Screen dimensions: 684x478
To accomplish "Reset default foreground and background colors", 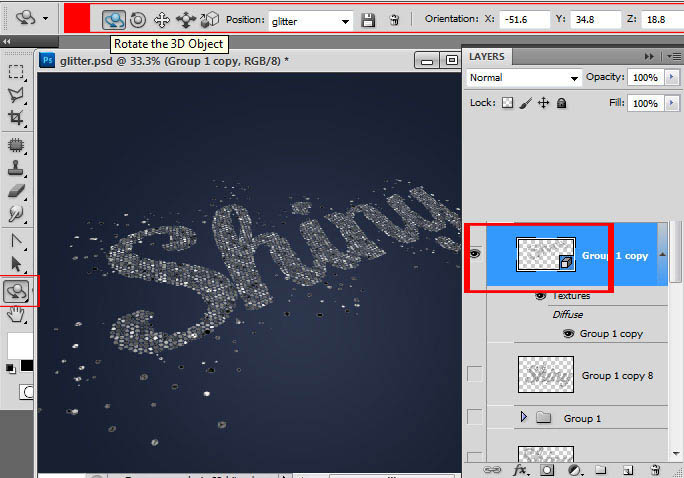I will click(x=10, y=369).
